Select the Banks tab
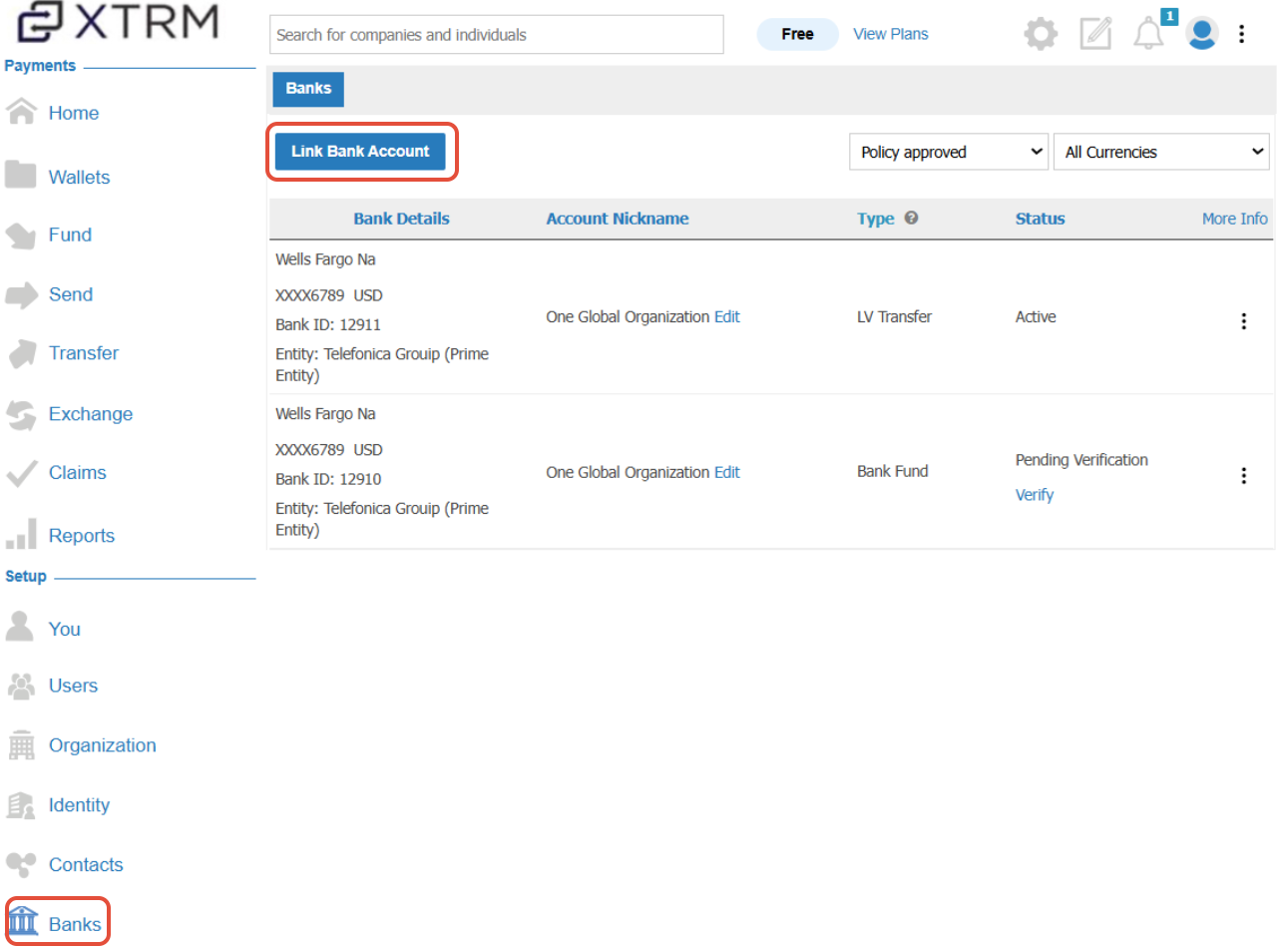This screenshot has height=949, width=1288. click(308, 89)
